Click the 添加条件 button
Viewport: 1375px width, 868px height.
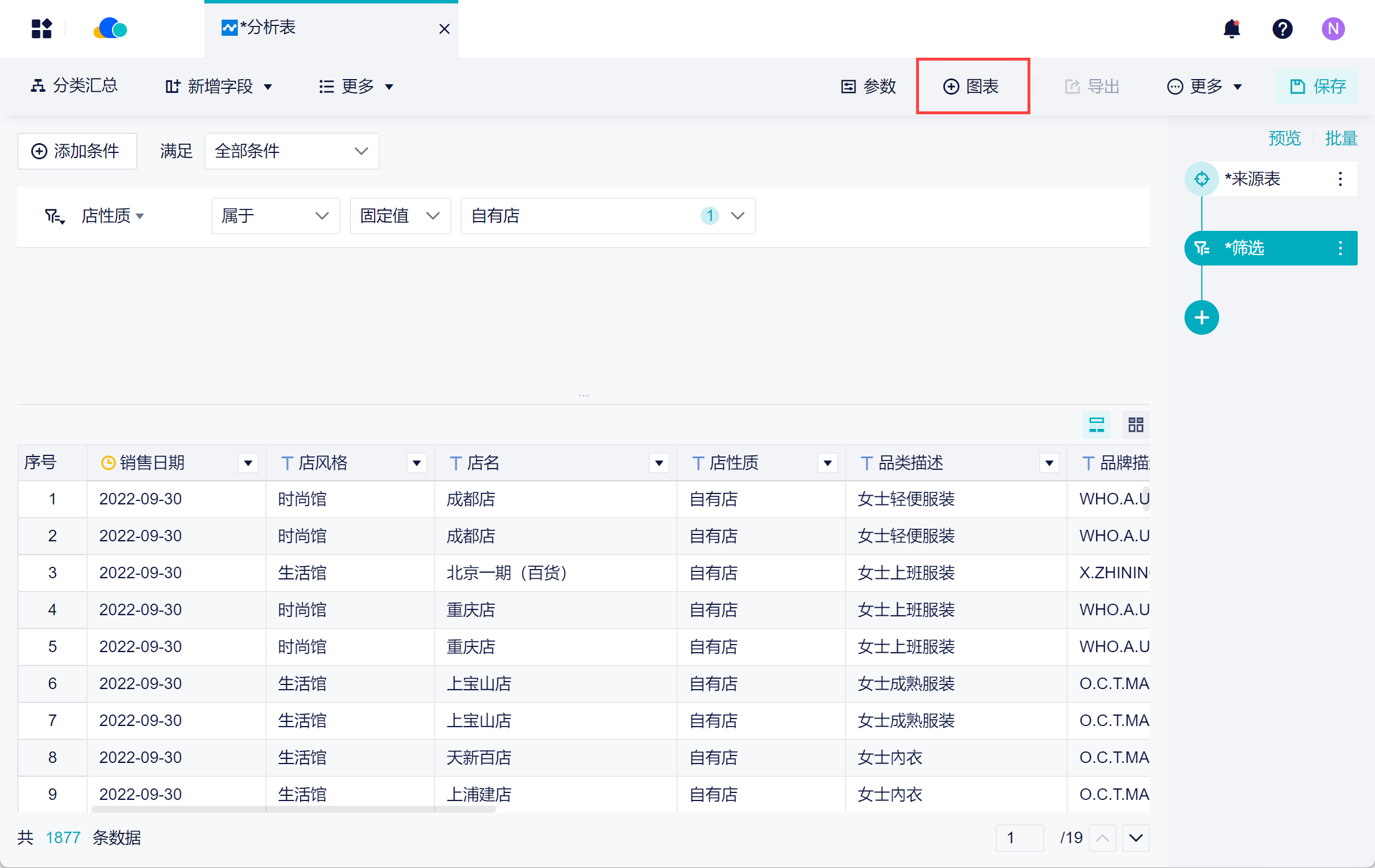77,151
